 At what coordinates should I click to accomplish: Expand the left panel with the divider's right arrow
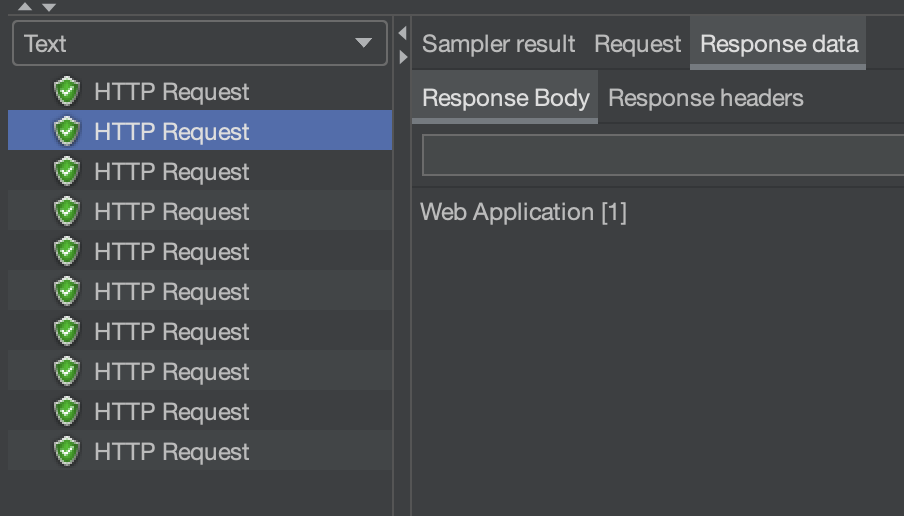tap(402, 57)
